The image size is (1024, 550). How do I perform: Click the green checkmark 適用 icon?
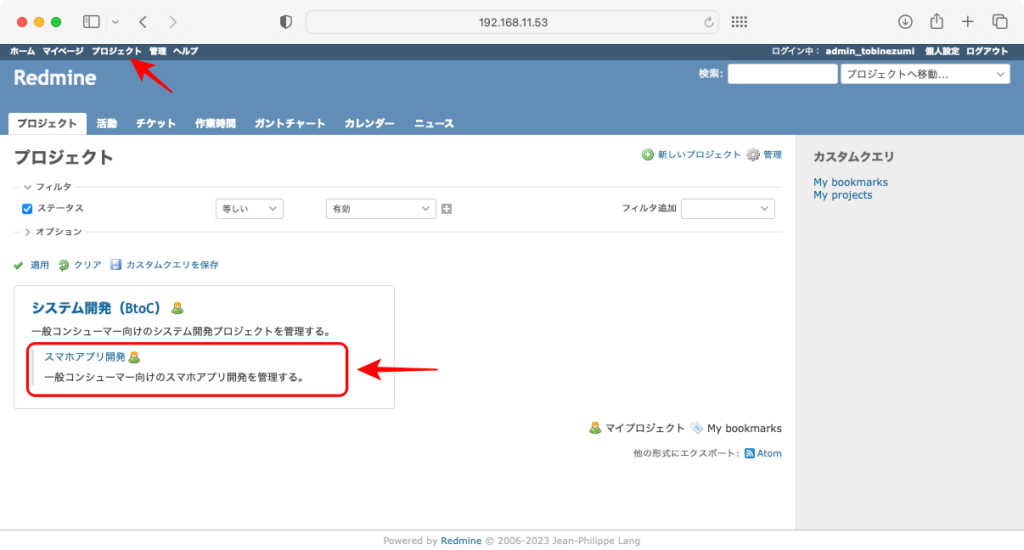(18, 265)
